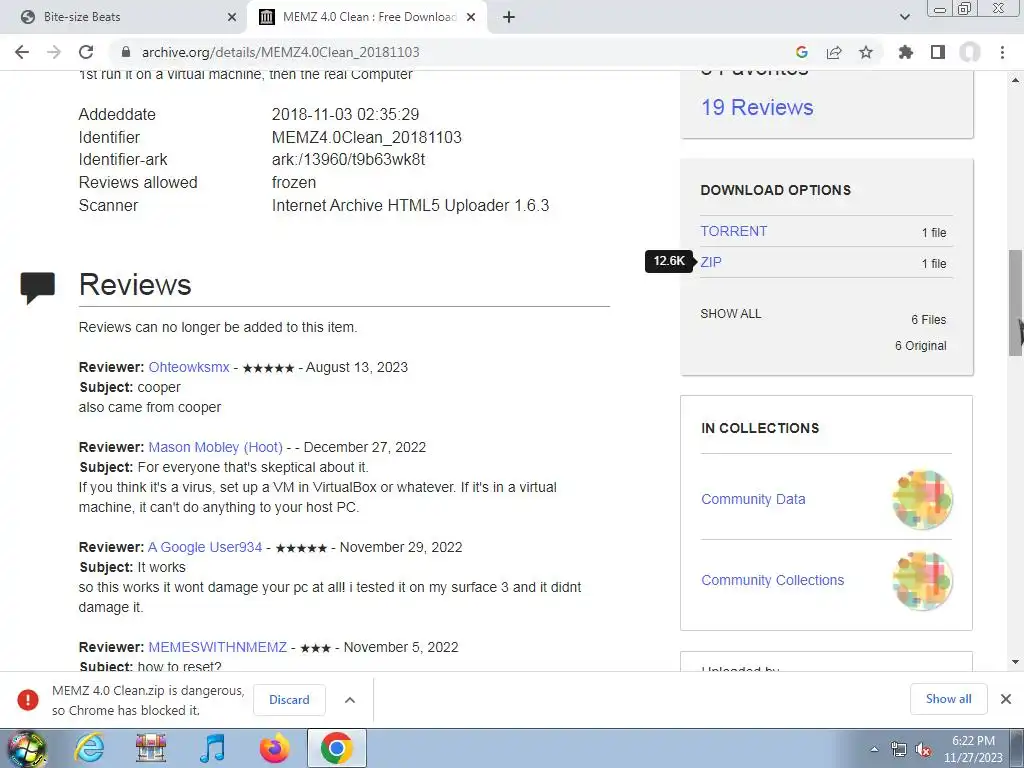Open Chrome's three-dot menu

pos(1002,52)
